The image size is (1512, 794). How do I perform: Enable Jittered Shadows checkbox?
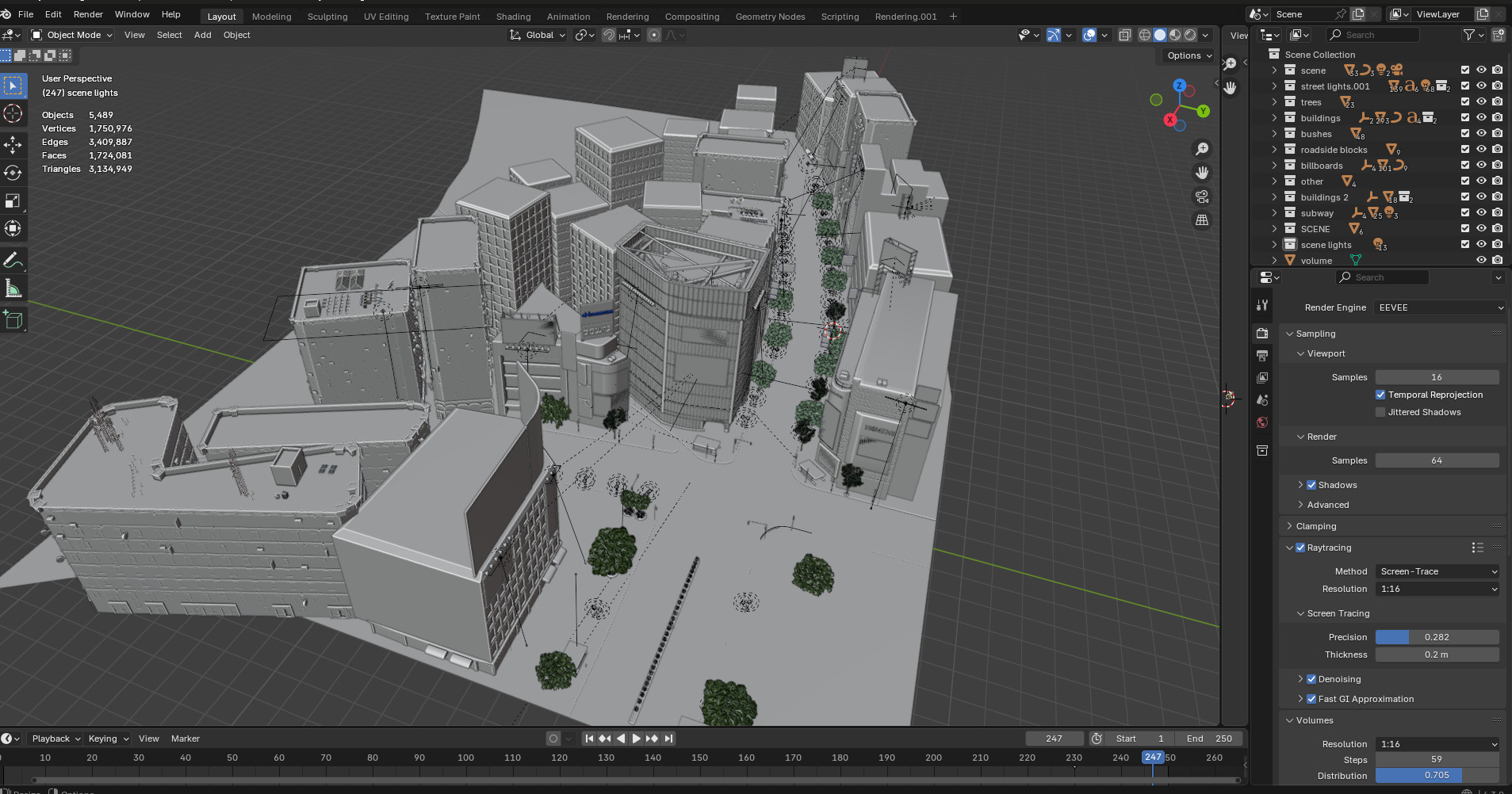[1380, 412]
